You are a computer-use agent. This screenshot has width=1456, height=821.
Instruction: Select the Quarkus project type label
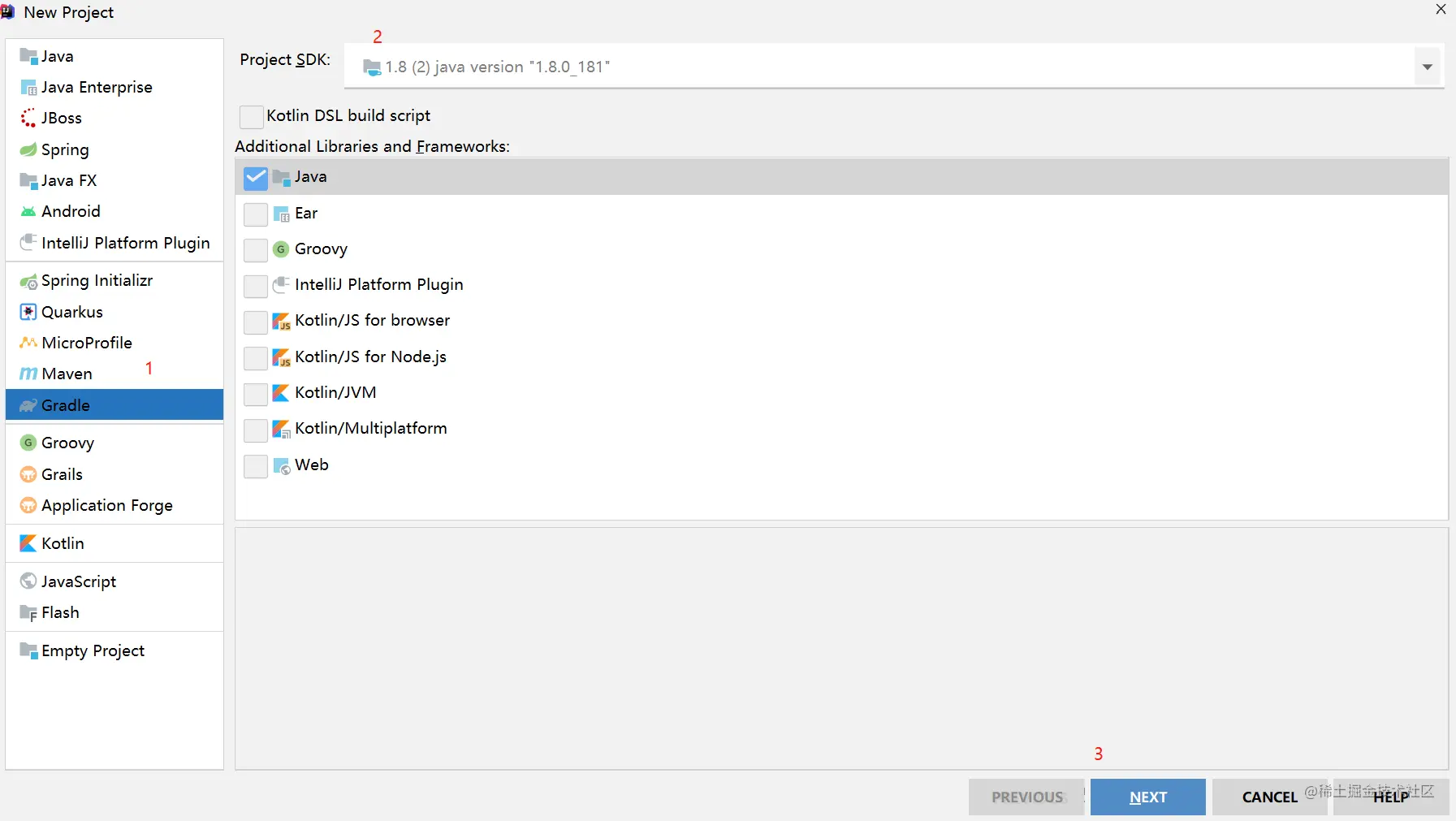click(72, 312)
